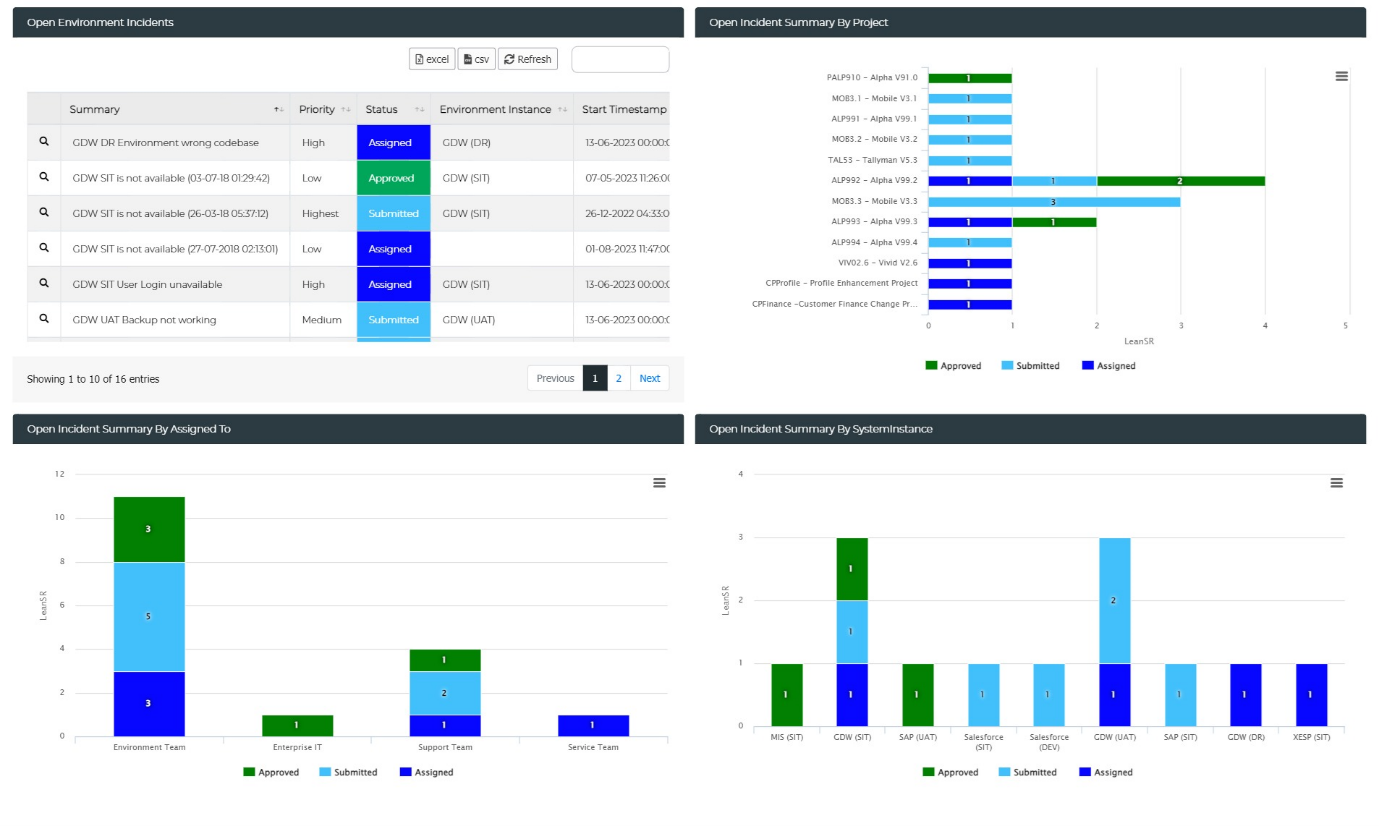
Task: Go to page 2 of incidents
Action: coord(619,378)
